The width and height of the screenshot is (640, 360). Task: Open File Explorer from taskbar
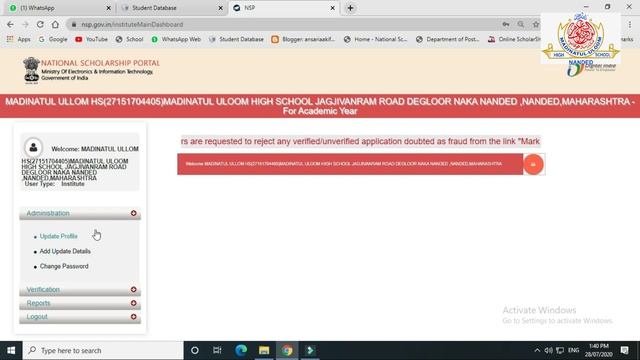[x=264, y=351]
